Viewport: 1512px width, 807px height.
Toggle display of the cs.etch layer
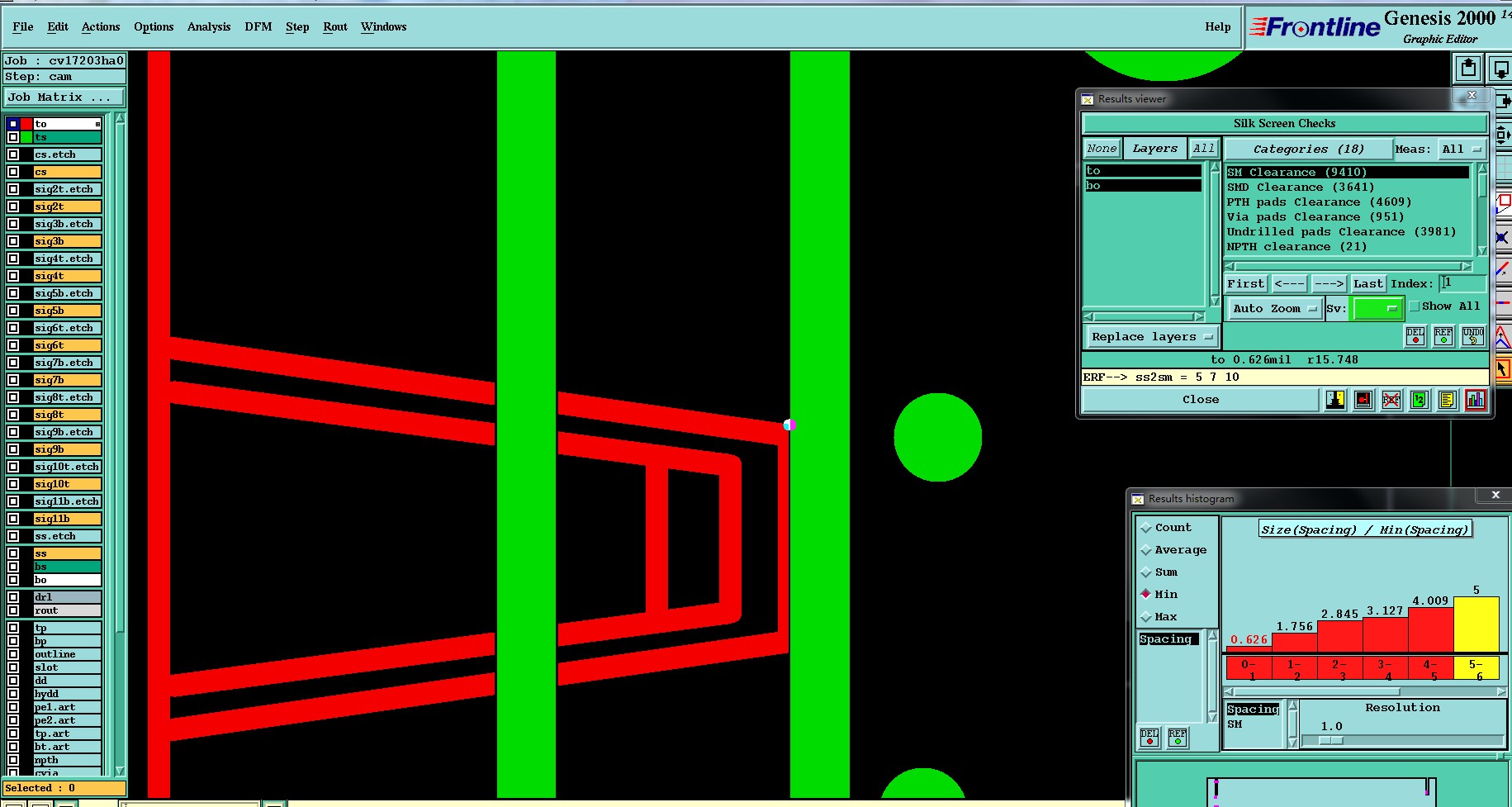click(x=13, y=154)
